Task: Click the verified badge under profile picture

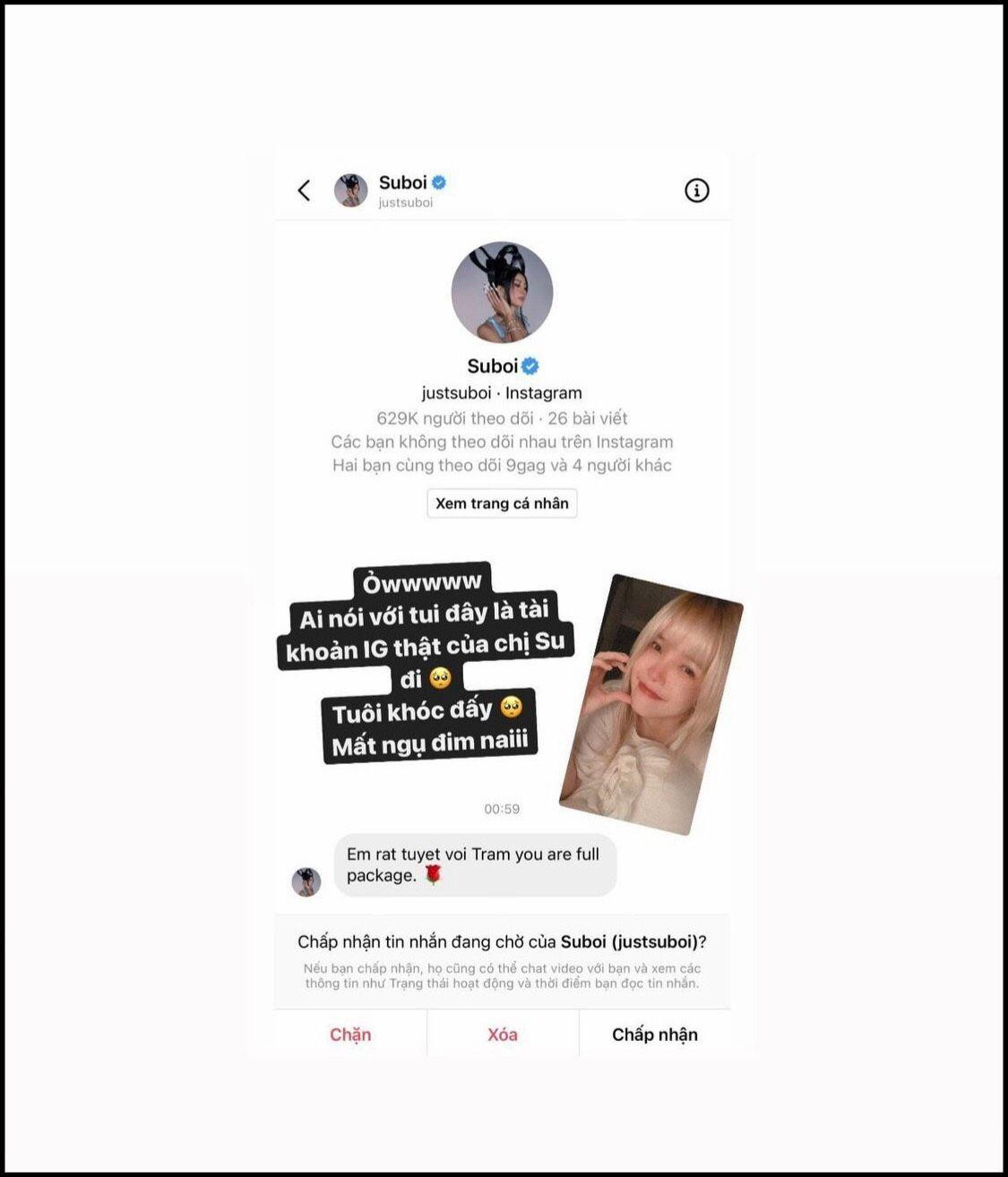Action: coord(530,365)
